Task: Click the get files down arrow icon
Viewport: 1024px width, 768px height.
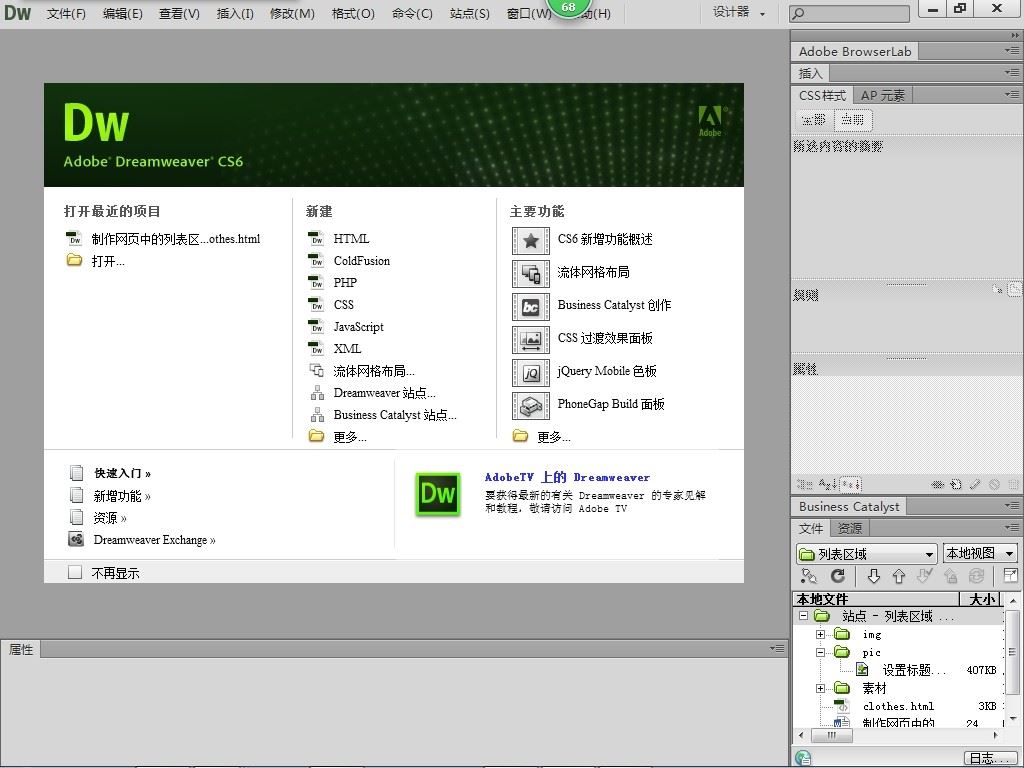Action: click(873, 575)
